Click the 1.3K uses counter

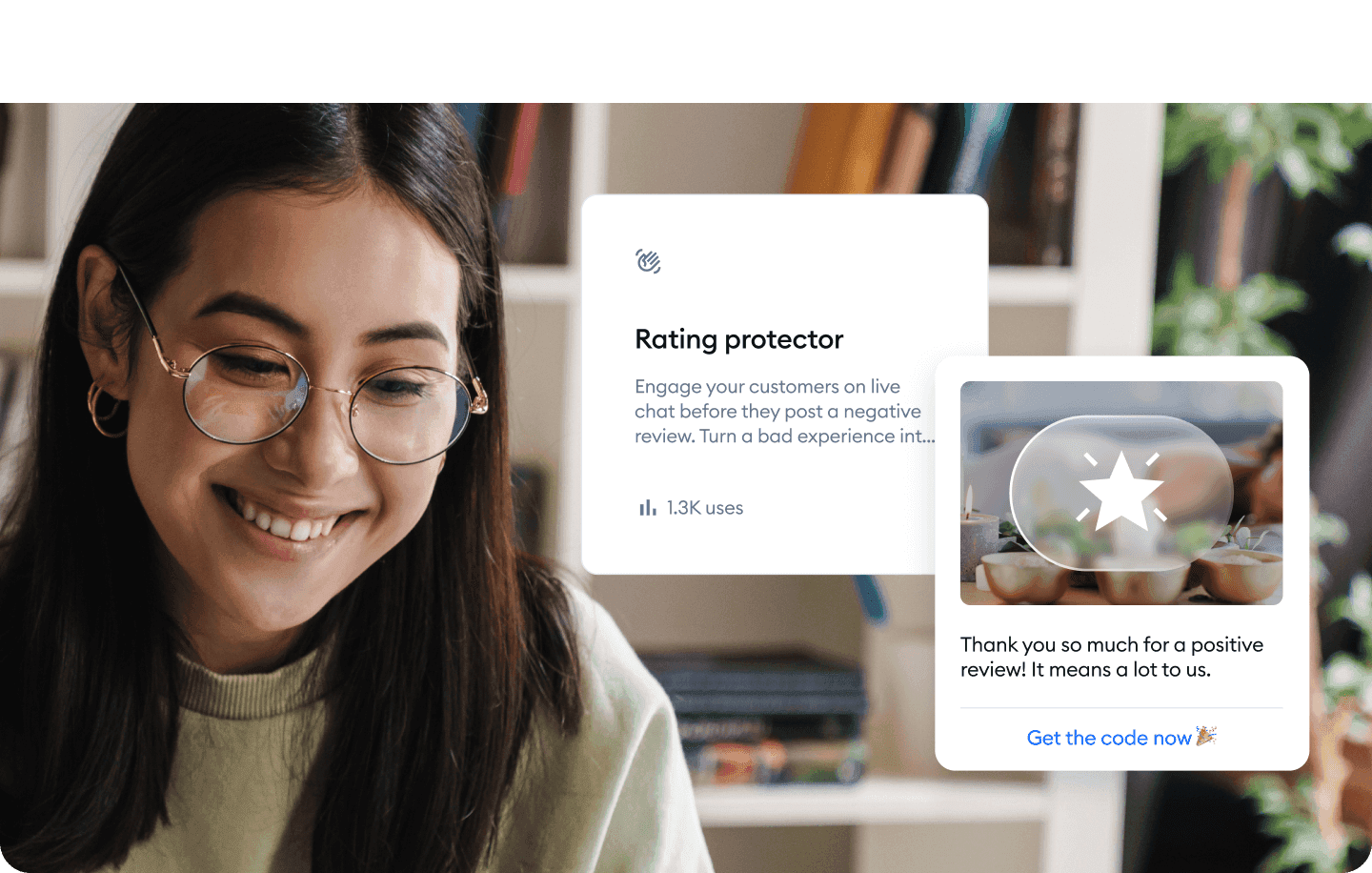click(703, 507)
